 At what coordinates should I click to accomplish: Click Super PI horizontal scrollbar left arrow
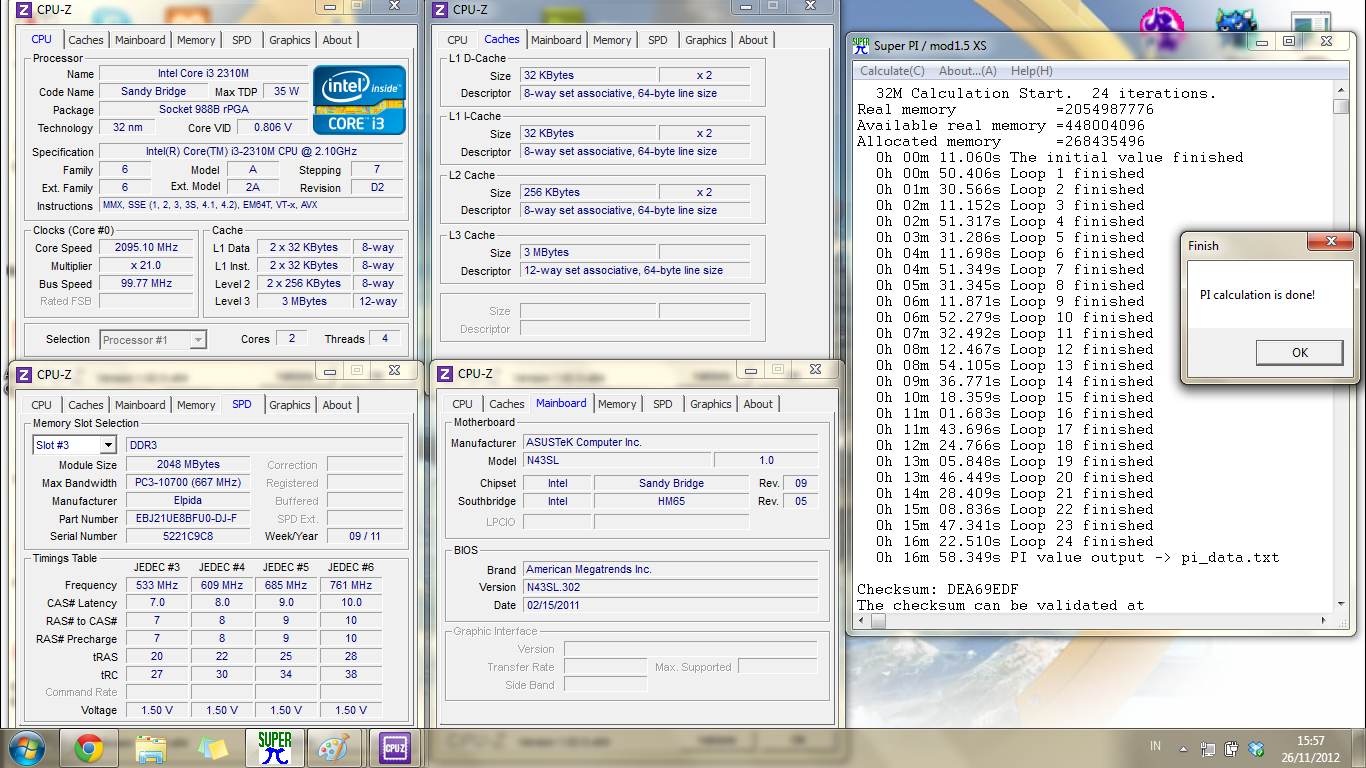pos(863,621)
